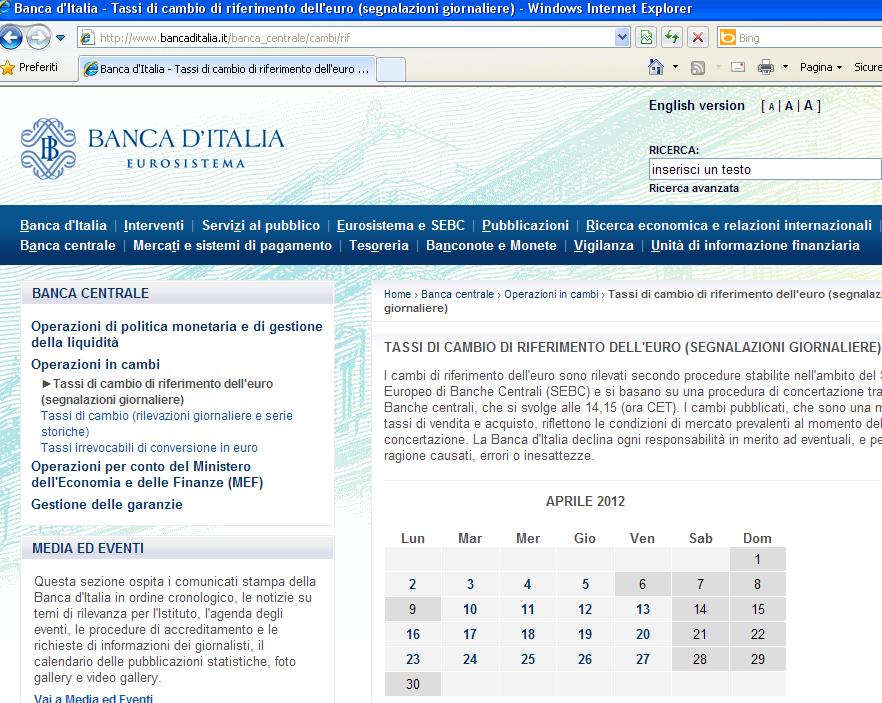The image size is (882, 703).
Task: Click Operazioni in cambi breadcrumb link
Action: (x=551, y=294)
